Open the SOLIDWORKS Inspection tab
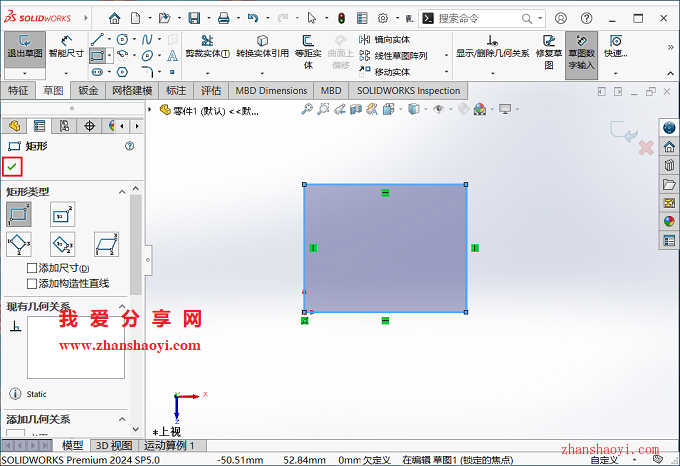 click(x=409, y=90)
